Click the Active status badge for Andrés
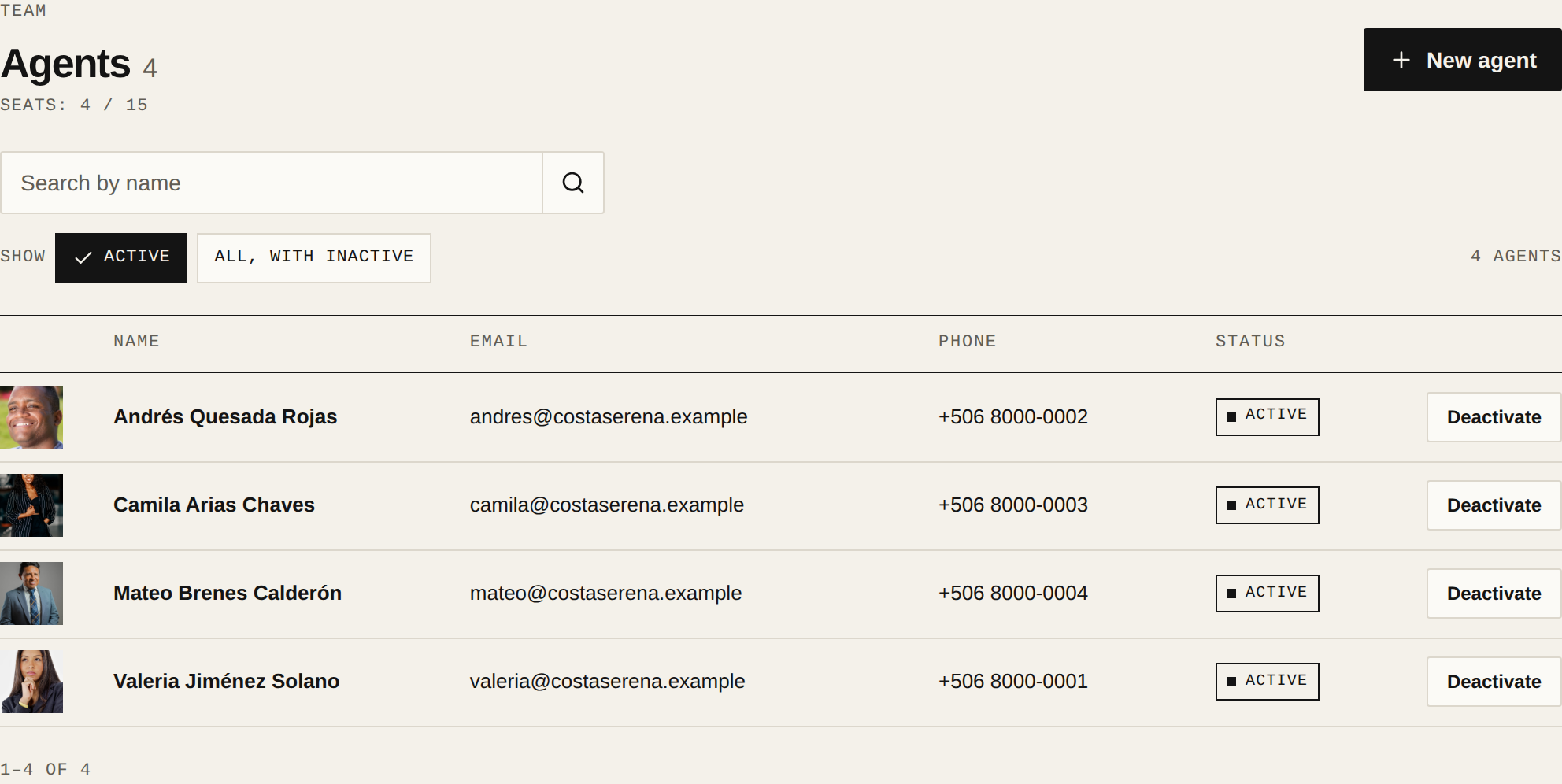The height and width of the screenshot is (784, 1562). pyautogui.click(x=1268, y=416)
